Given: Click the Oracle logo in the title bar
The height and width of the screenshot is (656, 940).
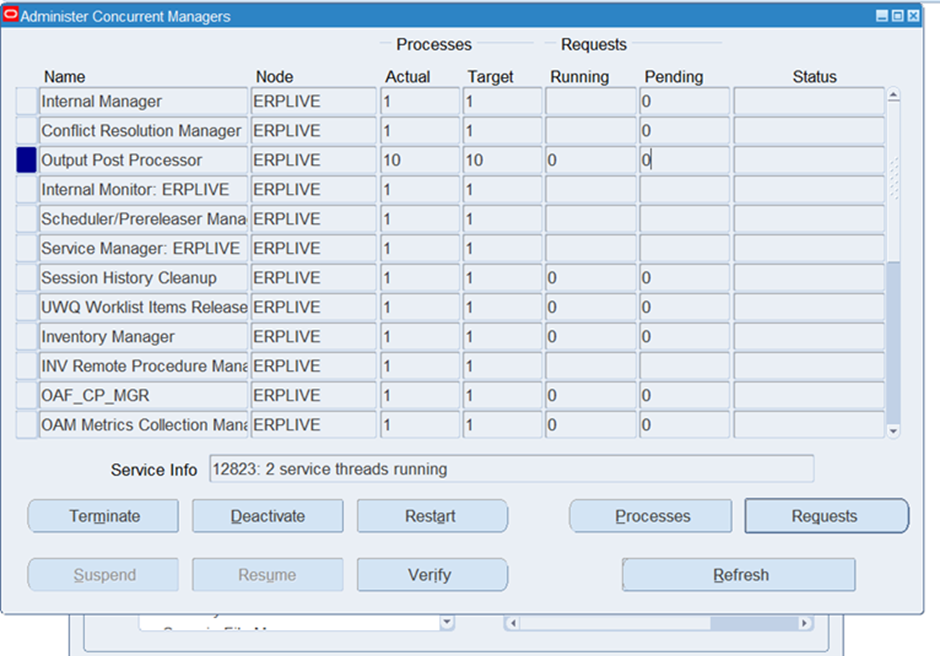Looking at the screenshot, I should 11,16.
